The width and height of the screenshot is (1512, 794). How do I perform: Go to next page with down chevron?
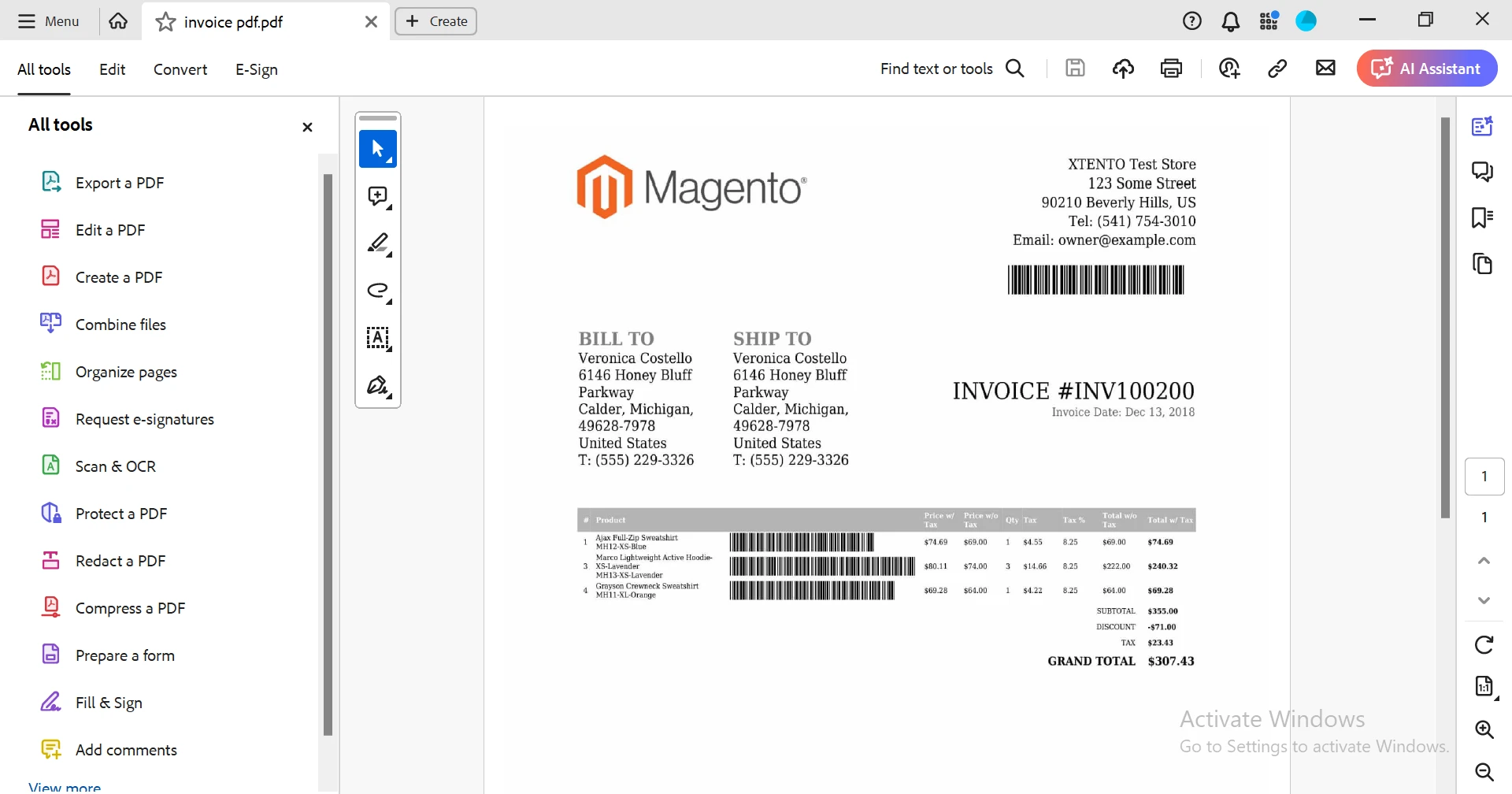tap(1484, 600)
